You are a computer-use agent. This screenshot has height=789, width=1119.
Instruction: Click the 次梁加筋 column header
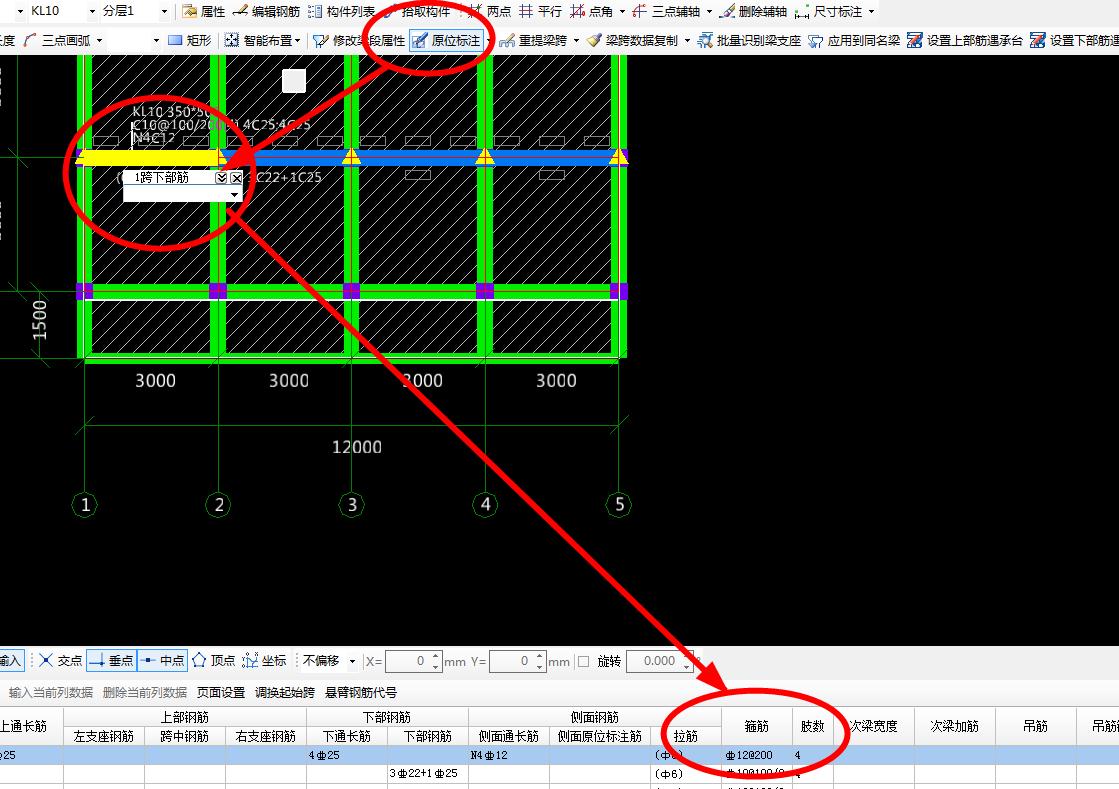coord(954,726)
